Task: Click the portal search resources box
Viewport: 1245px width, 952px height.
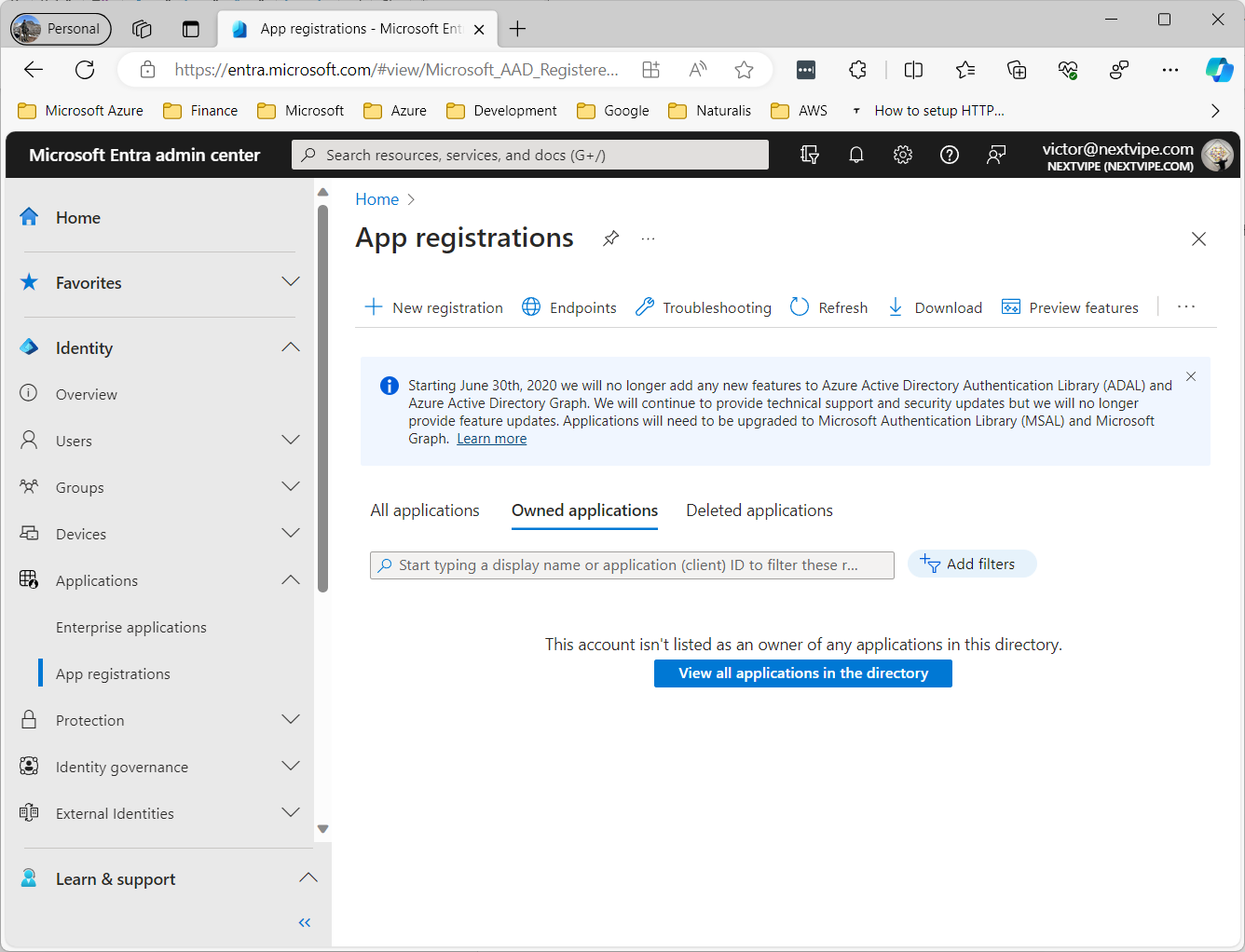Action: click(530, 155)
